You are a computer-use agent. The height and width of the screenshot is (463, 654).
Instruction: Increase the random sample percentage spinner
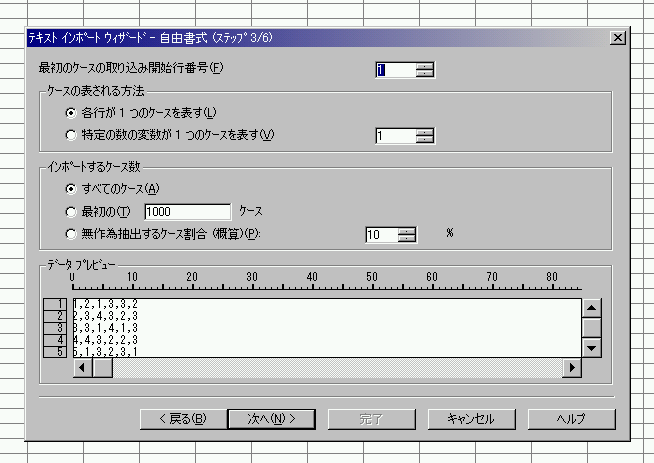point(406,230)
